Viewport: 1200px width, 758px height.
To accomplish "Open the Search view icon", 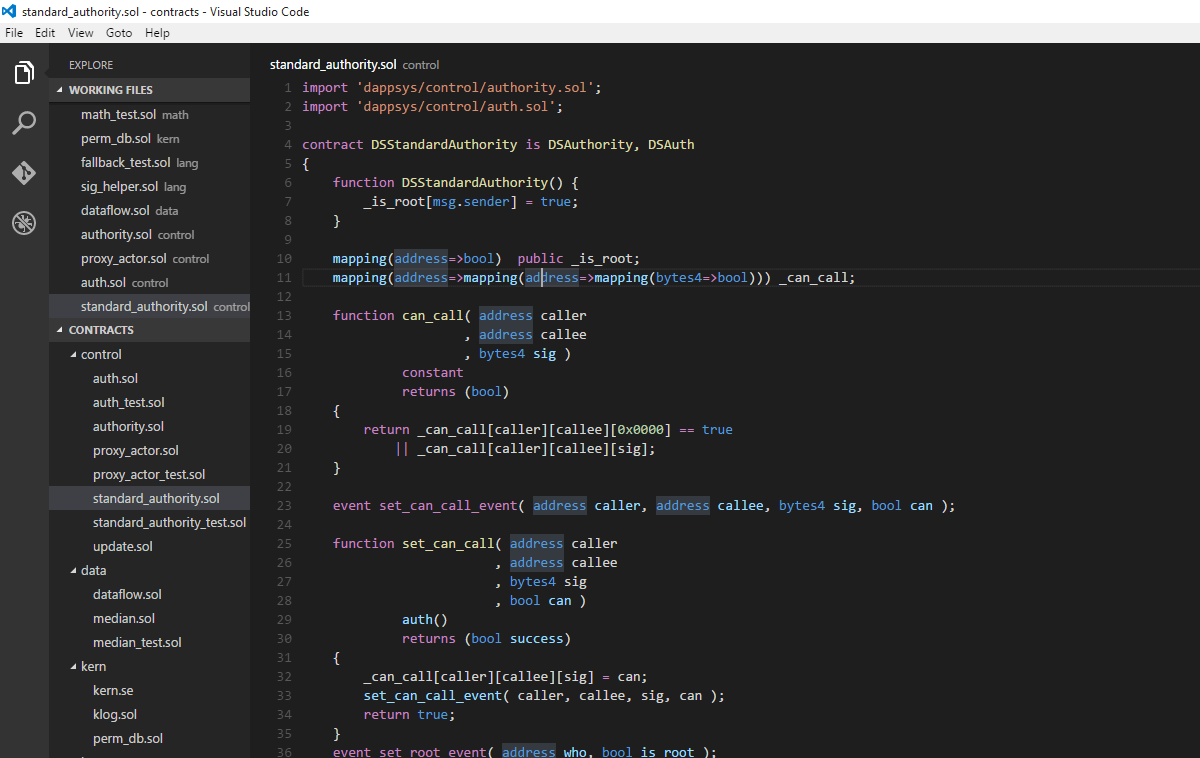I will click(x=24, y=123).
